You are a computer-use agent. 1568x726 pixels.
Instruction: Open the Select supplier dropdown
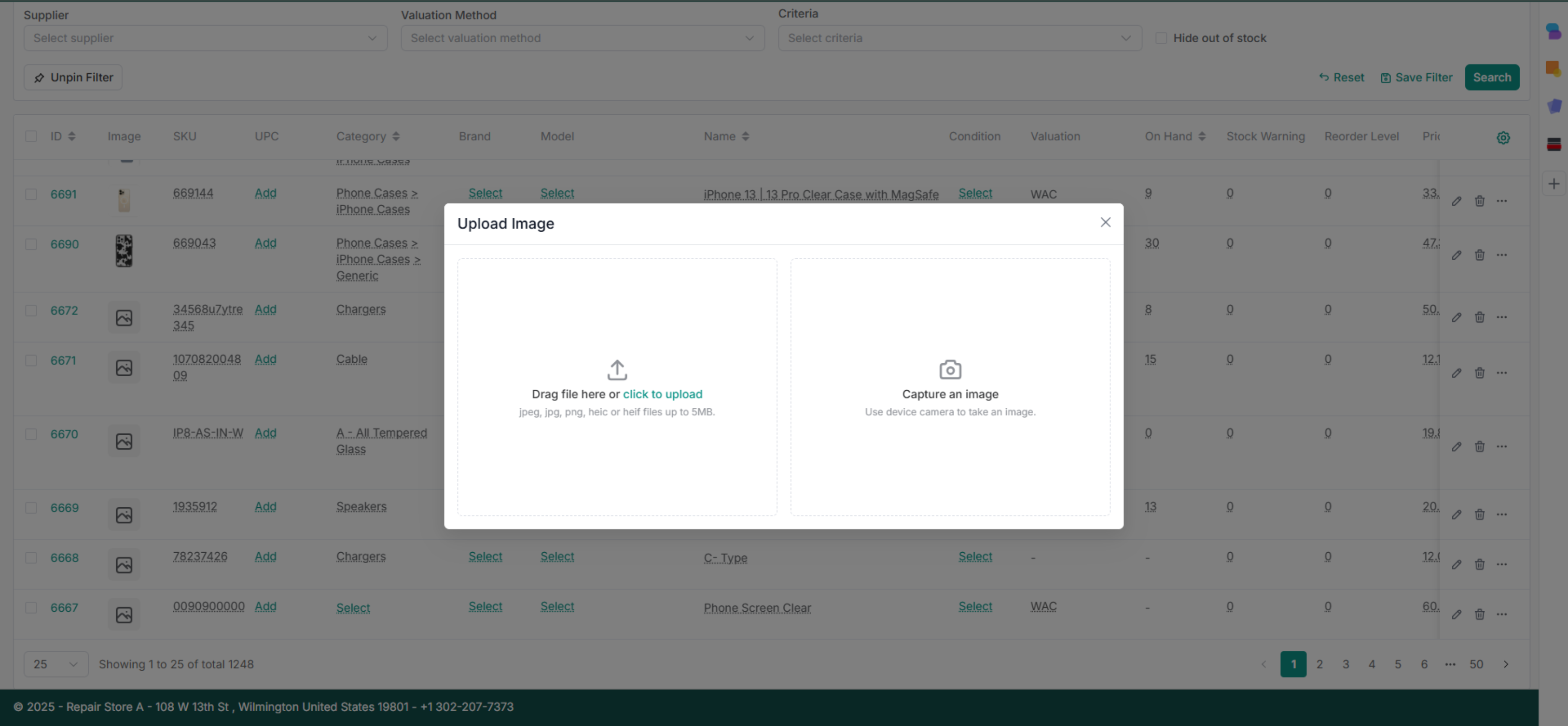(205, 39)
